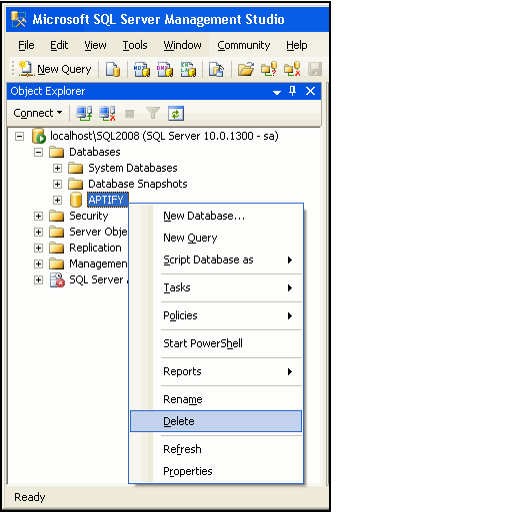Choose Refresh from context menu

pos(216,449)
